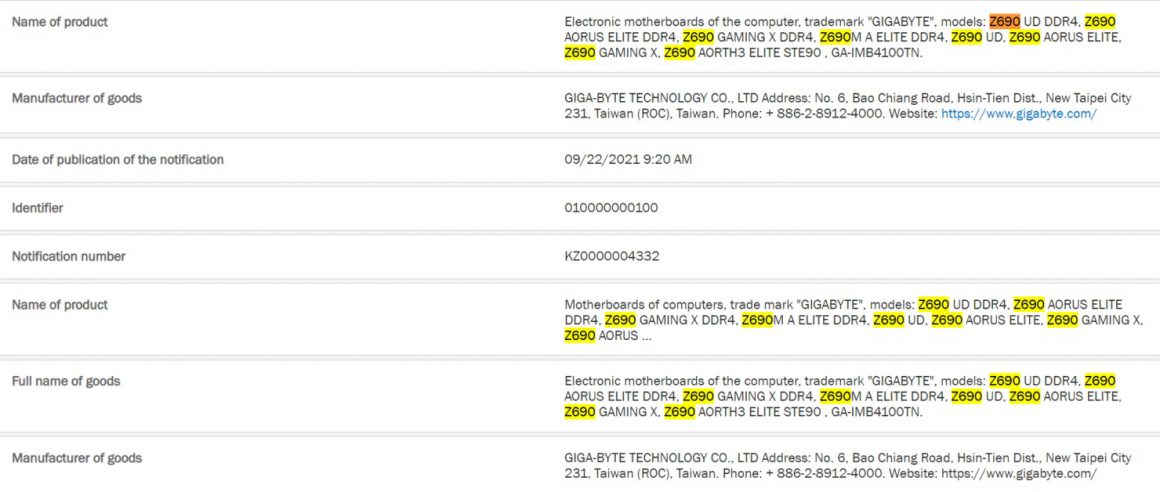Select the "Date of publication of the notification" label
Image resolution: width=1160 pixels, height=492 pixels.
click(x=118, y=160)
